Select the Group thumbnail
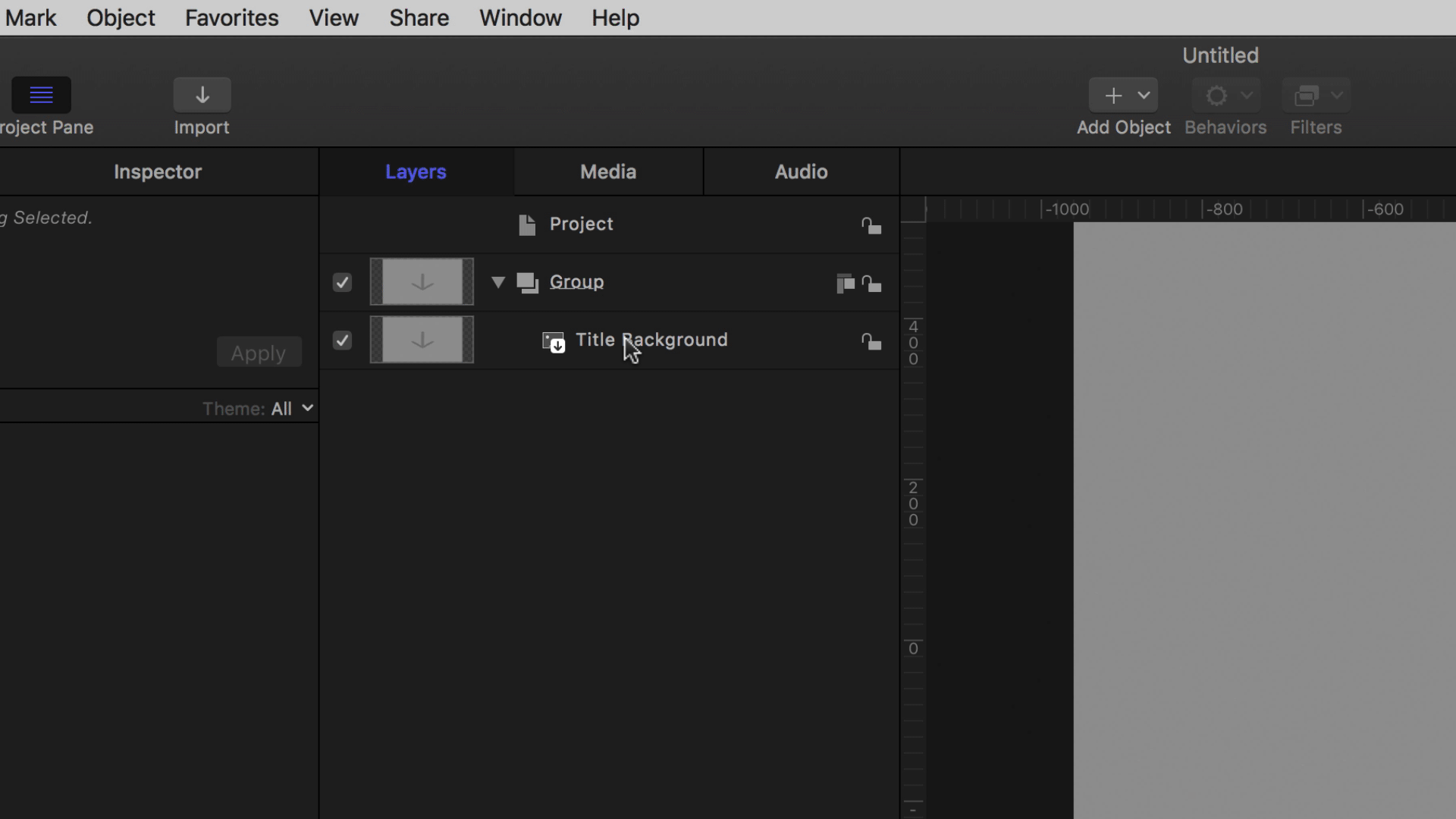 422,282
